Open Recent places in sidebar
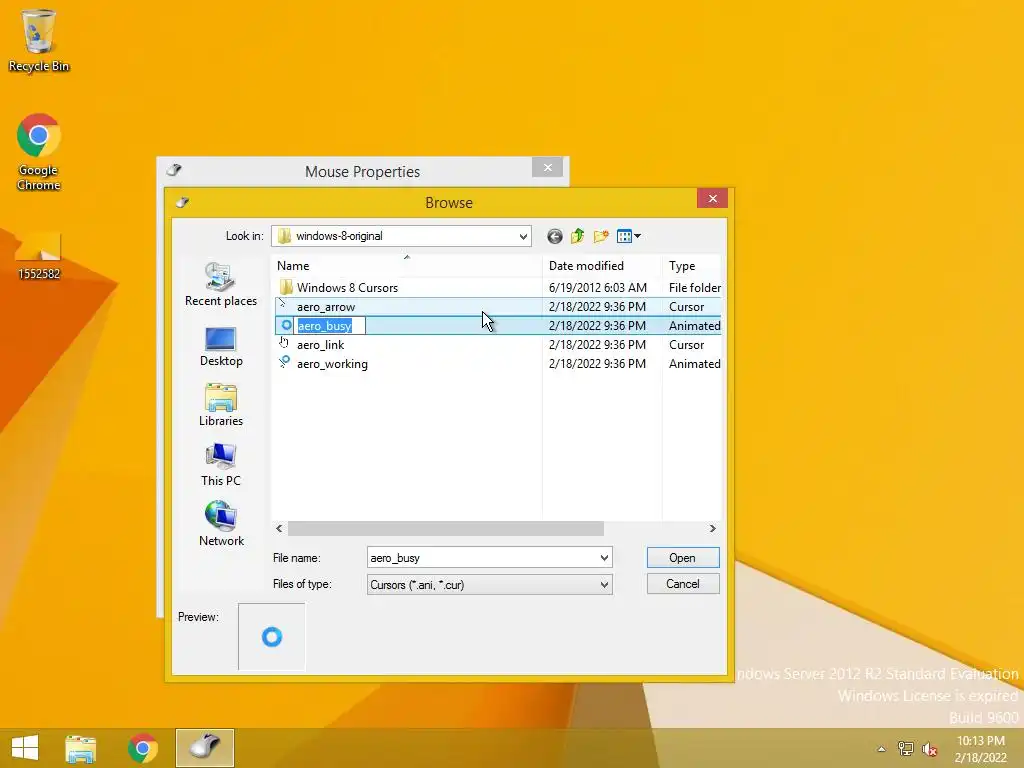The width and height of the screenshot is (1024, 768). coord(221,285)
